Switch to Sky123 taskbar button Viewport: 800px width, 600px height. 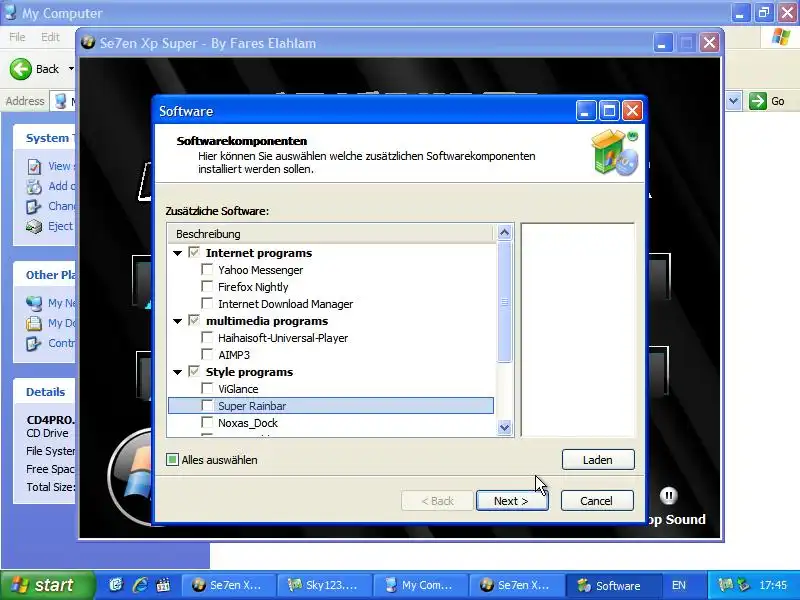coord(324,585)
